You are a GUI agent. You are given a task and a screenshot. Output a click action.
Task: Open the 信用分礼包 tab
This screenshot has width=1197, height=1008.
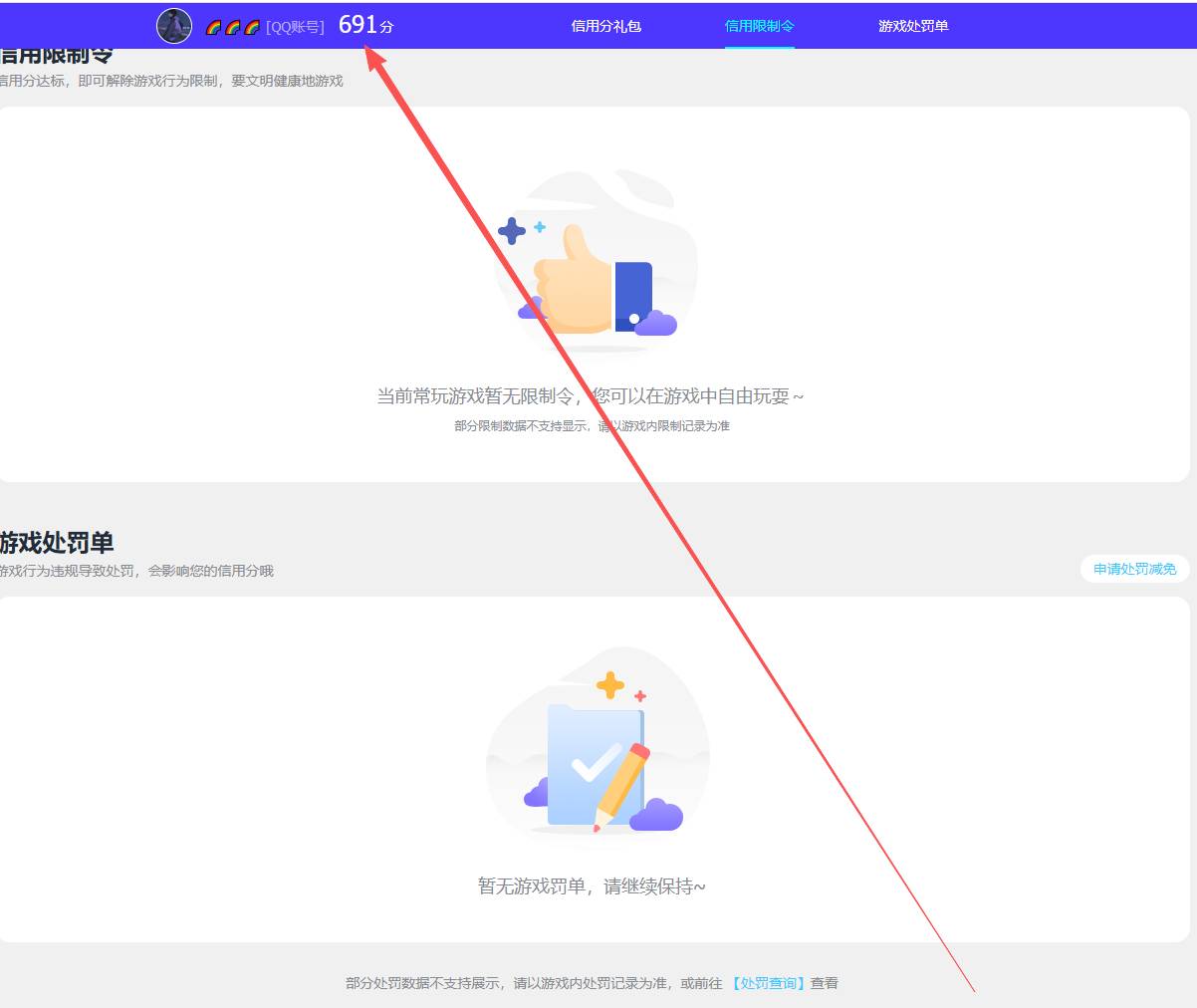point(605,26)
